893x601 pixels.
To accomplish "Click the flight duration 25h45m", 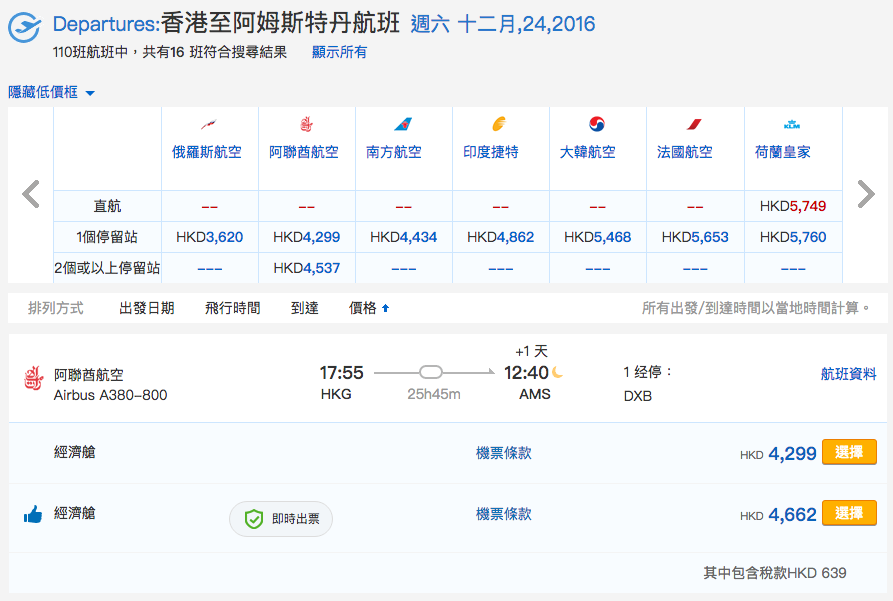I will (x=434, y=394).
